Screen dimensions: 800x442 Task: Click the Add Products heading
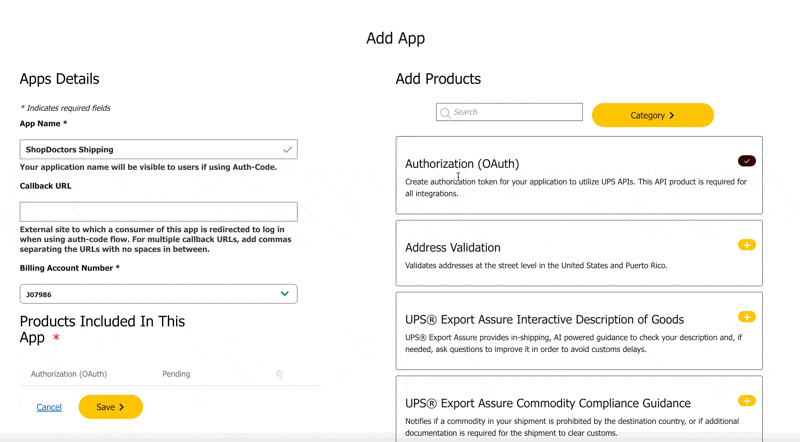tap(438, 79)
